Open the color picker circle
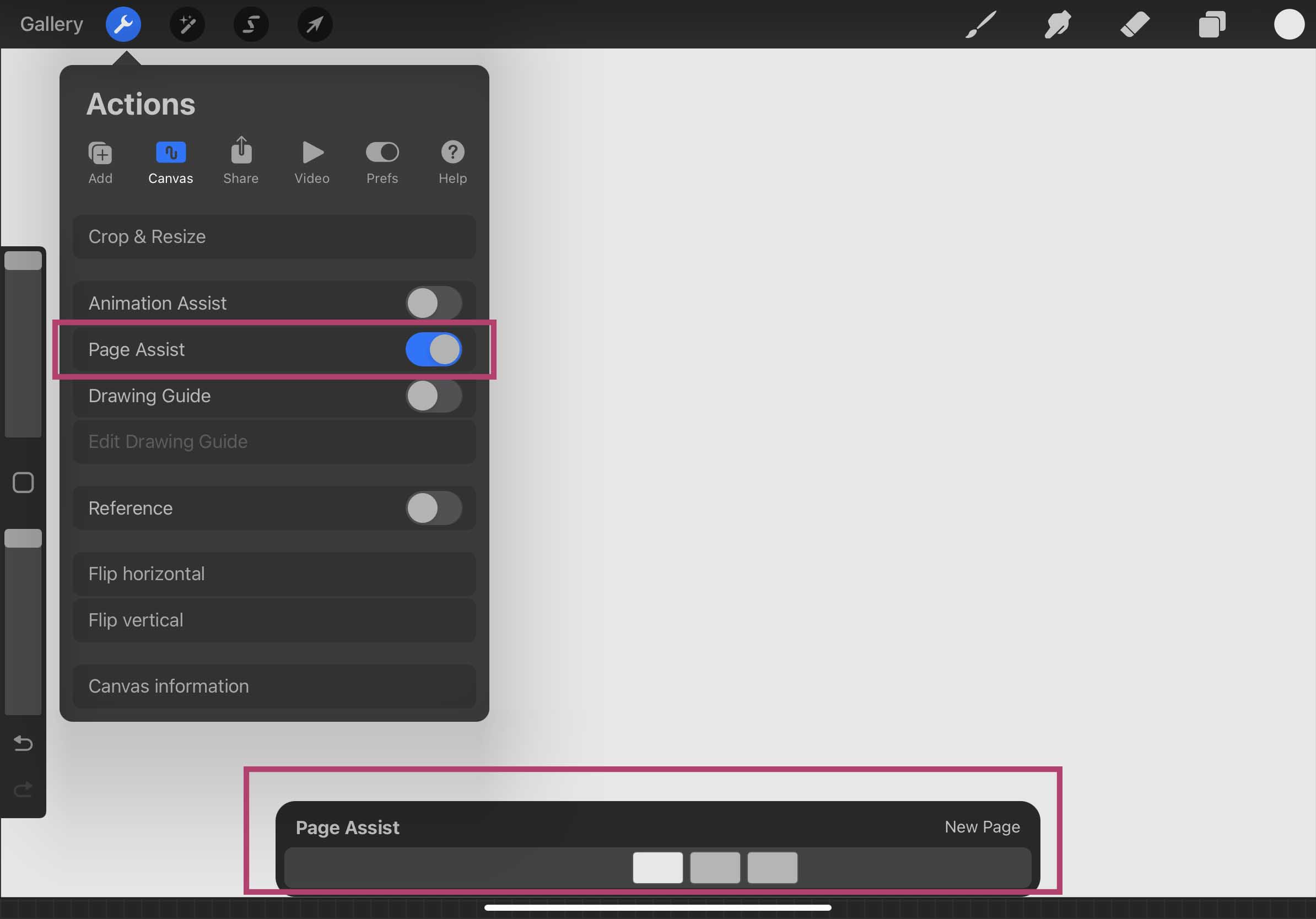 click(x=1289, y=24)
